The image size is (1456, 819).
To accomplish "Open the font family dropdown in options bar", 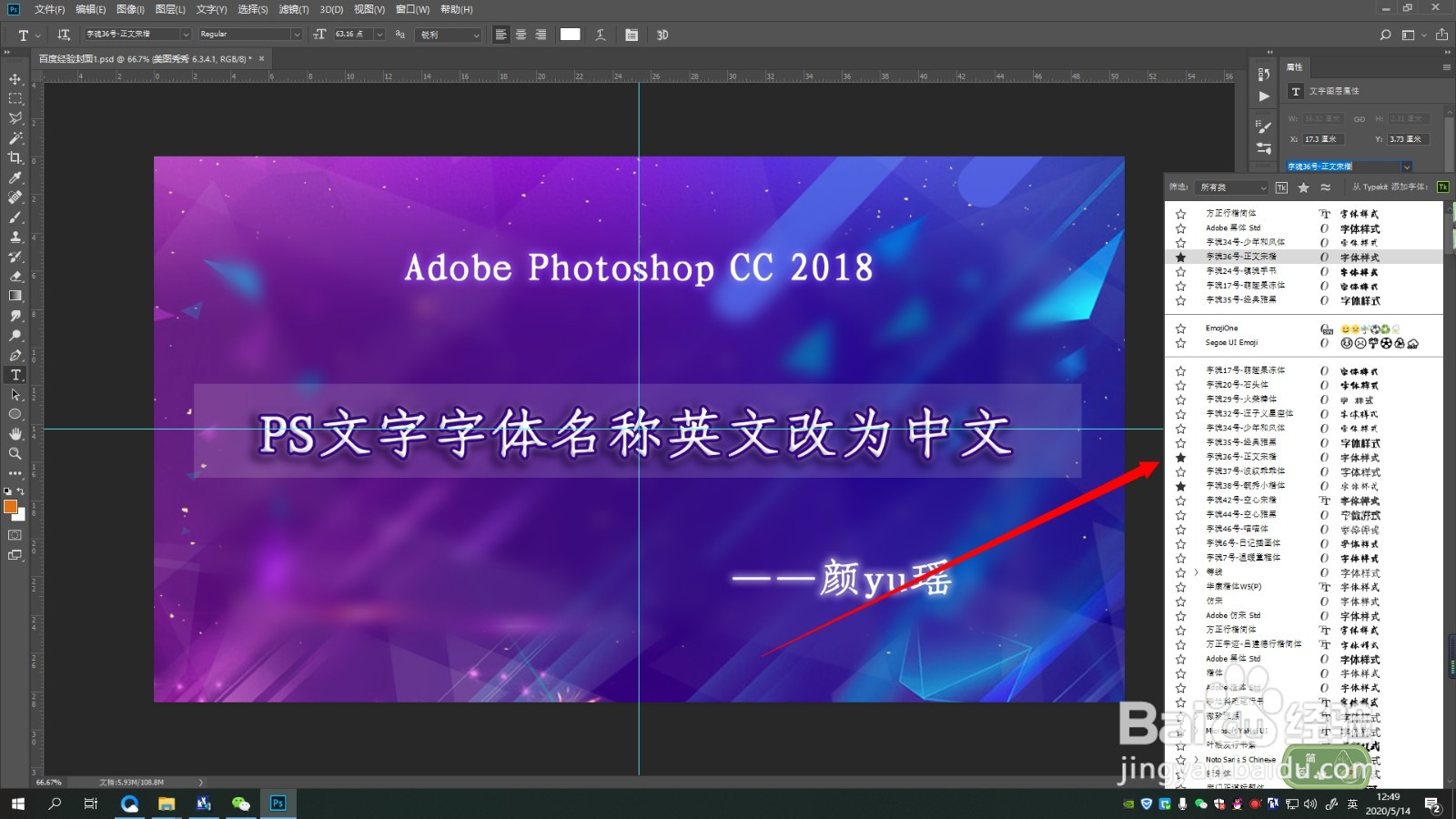I will [x=186, y=35].
